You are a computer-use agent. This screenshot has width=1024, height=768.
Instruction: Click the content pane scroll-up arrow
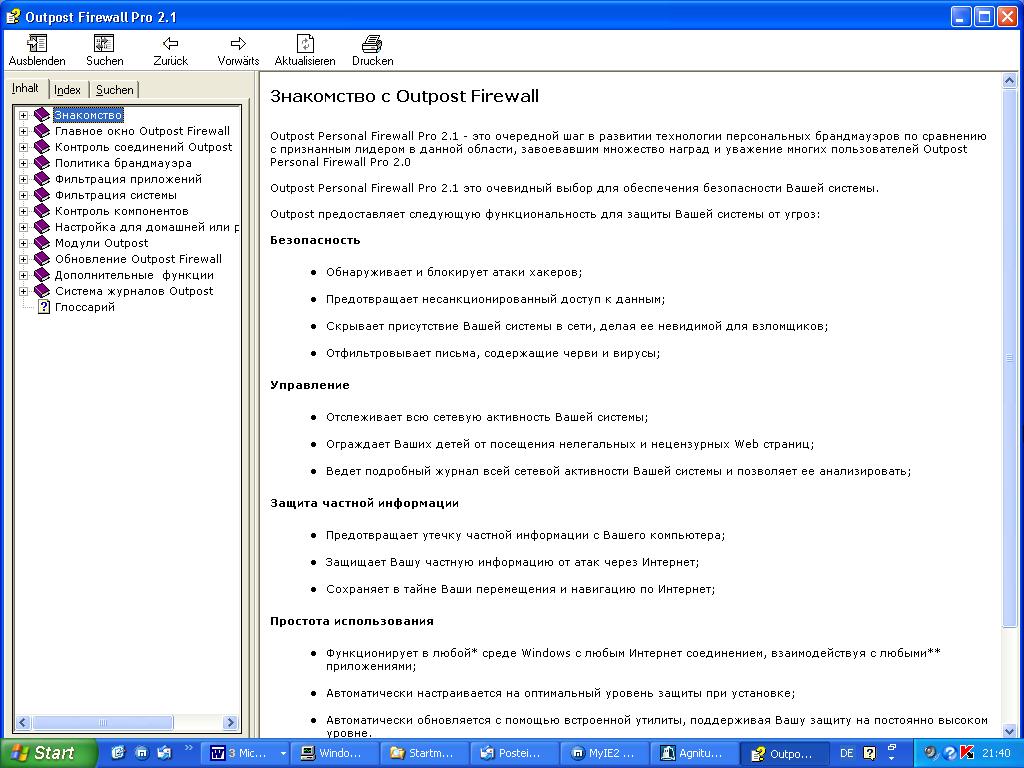[1009, 81]
